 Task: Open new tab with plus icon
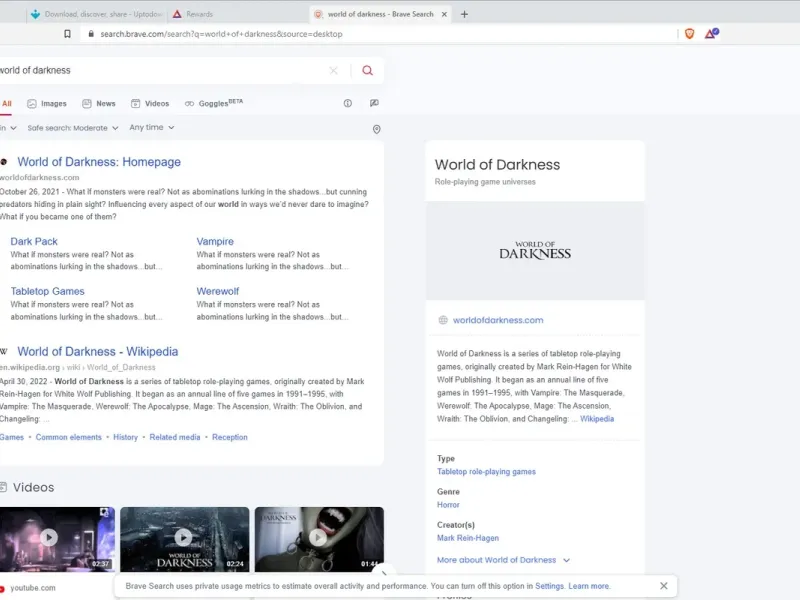(464, 14)
